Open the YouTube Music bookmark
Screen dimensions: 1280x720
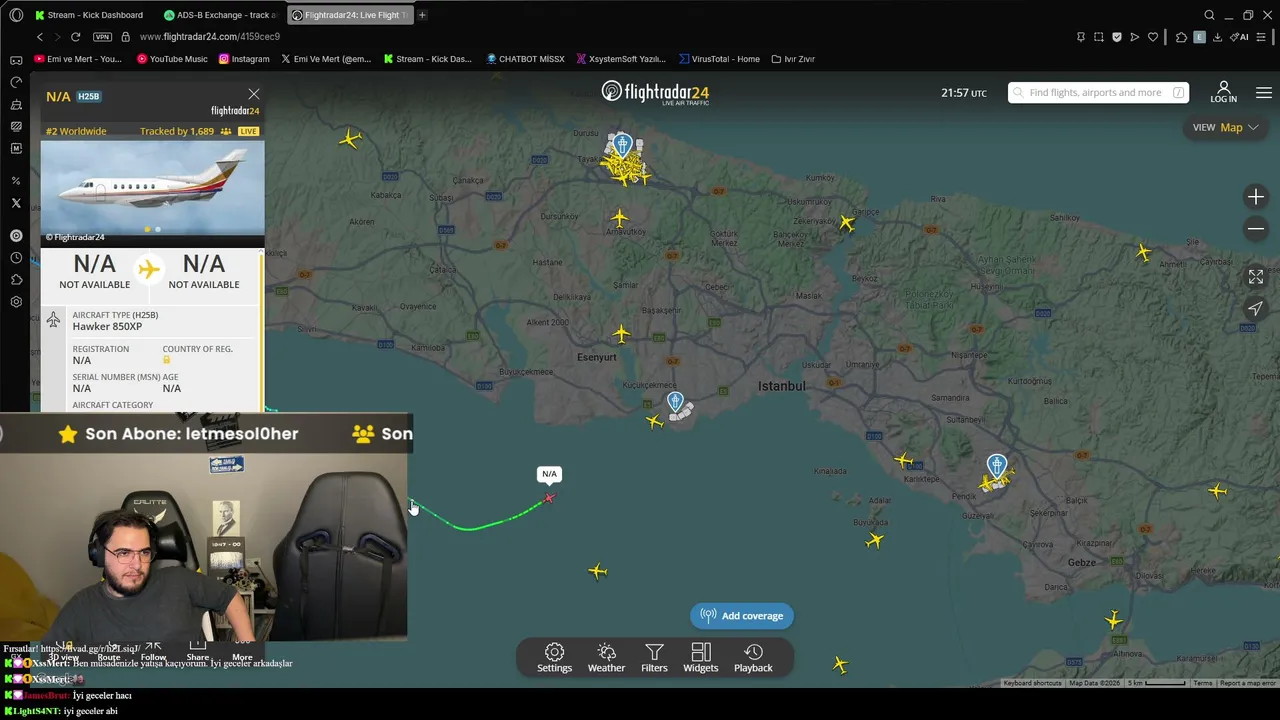172,59
